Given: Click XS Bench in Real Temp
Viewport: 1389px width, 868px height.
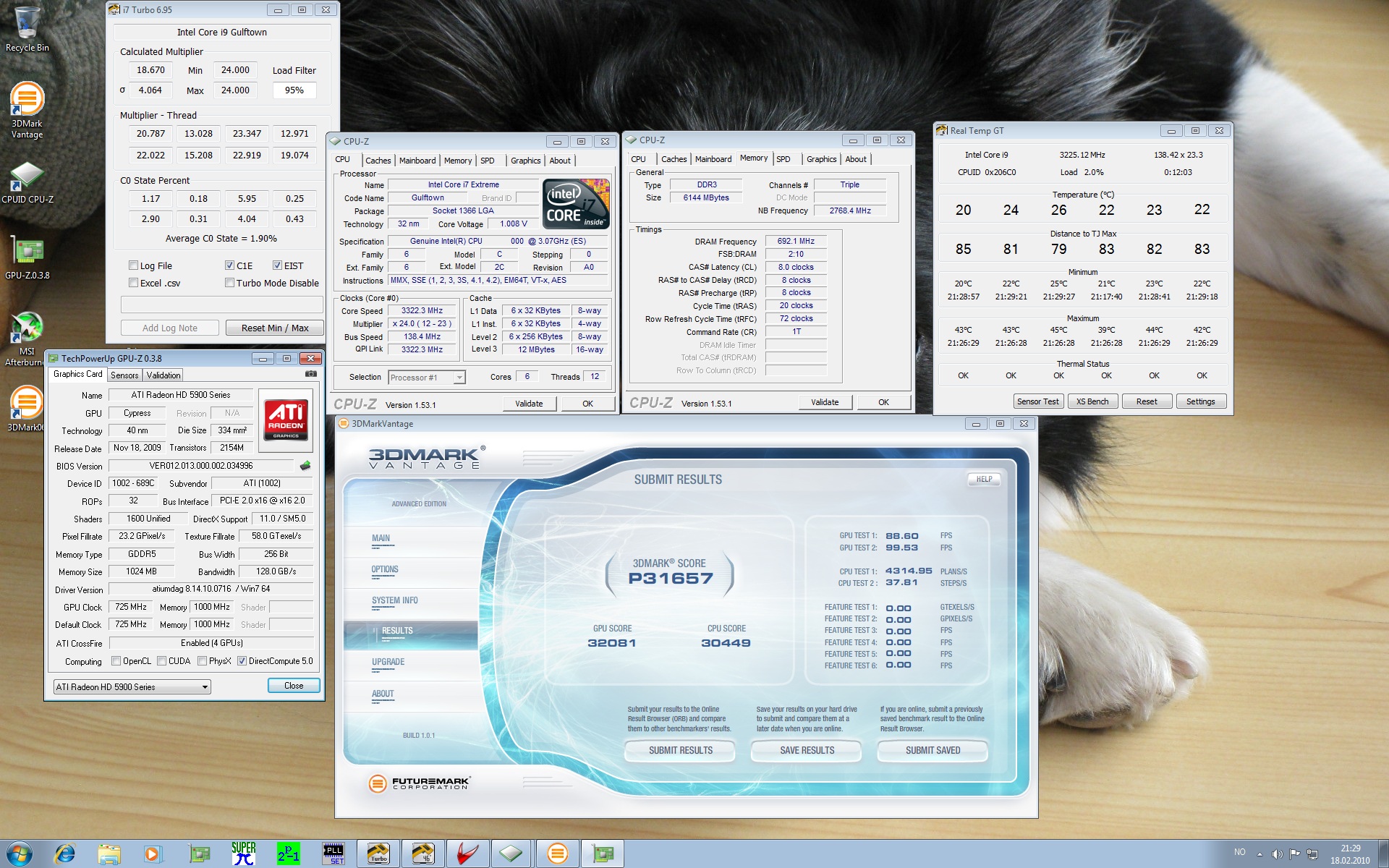Looking at the screenshot, I should click(1092, 401).
